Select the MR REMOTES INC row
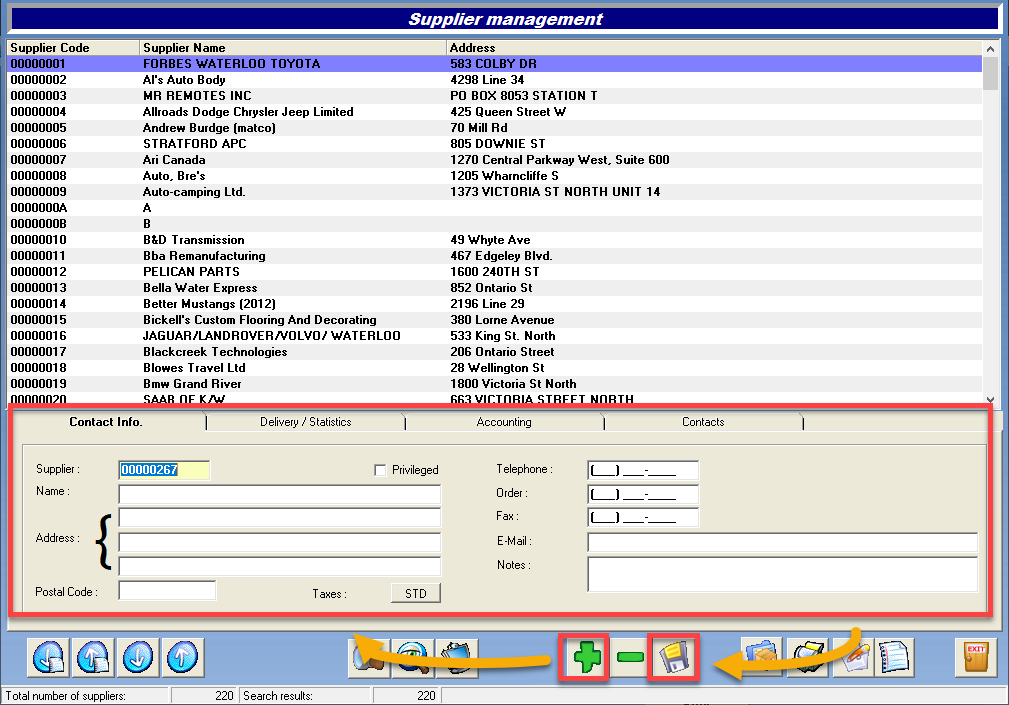1009x705 pixels. [x=494, y=96]
